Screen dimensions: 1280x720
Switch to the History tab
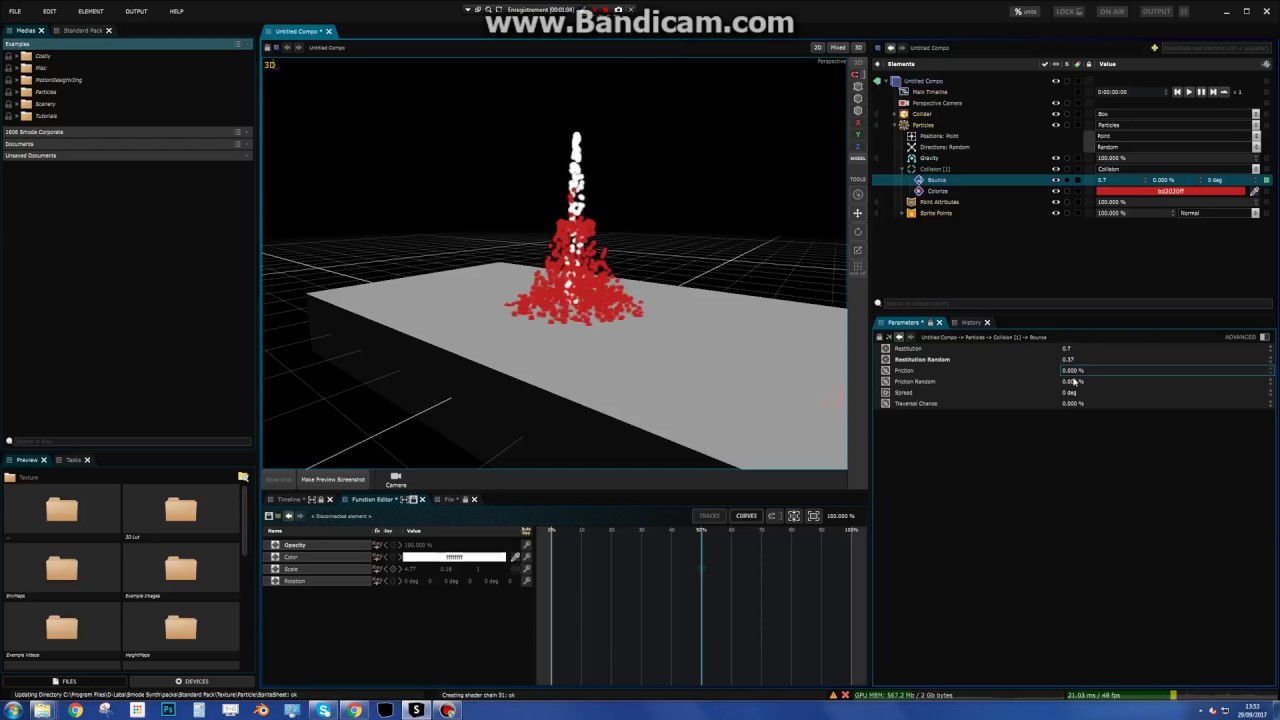pos(971,323)
